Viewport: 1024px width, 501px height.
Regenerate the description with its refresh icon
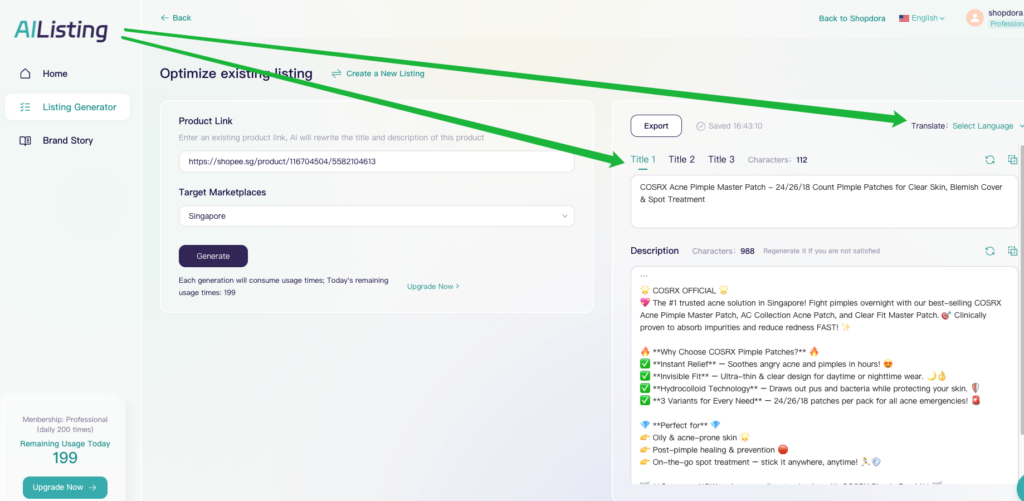click(x=989, y=251)
